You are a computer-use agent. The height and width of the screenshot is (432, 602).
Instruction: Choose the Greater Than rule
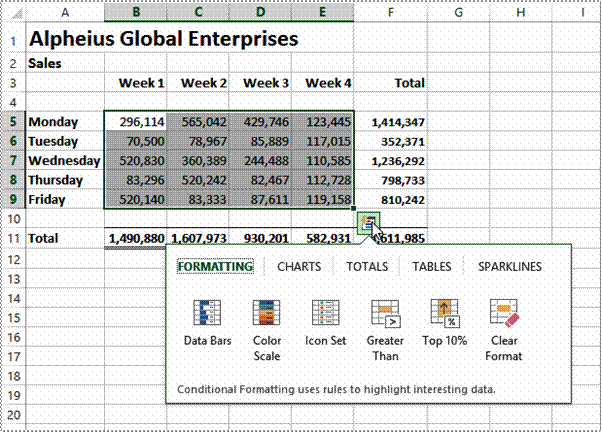pyautogui.click(x=385, y=331)
